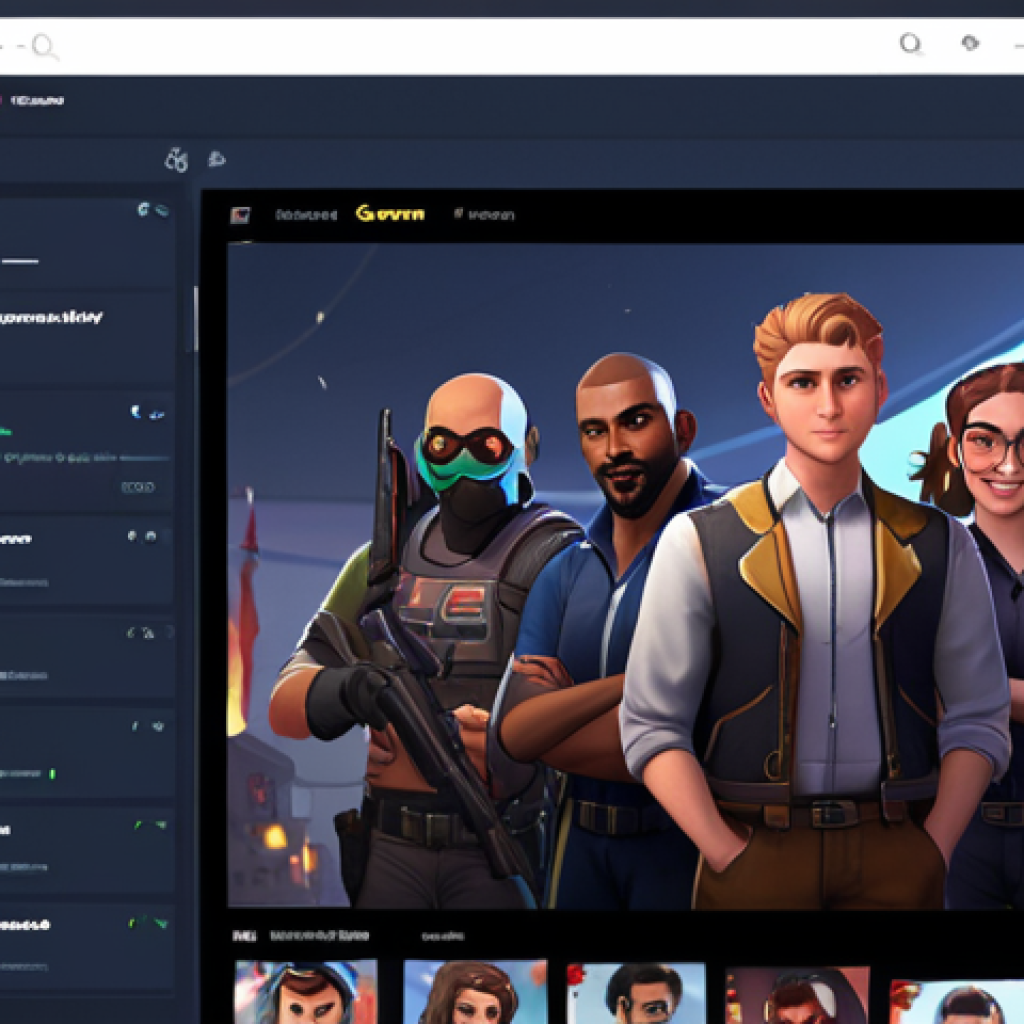Click the app logo text in the header
Screen dimensions: 1024x1024
(x=37, y=101)
